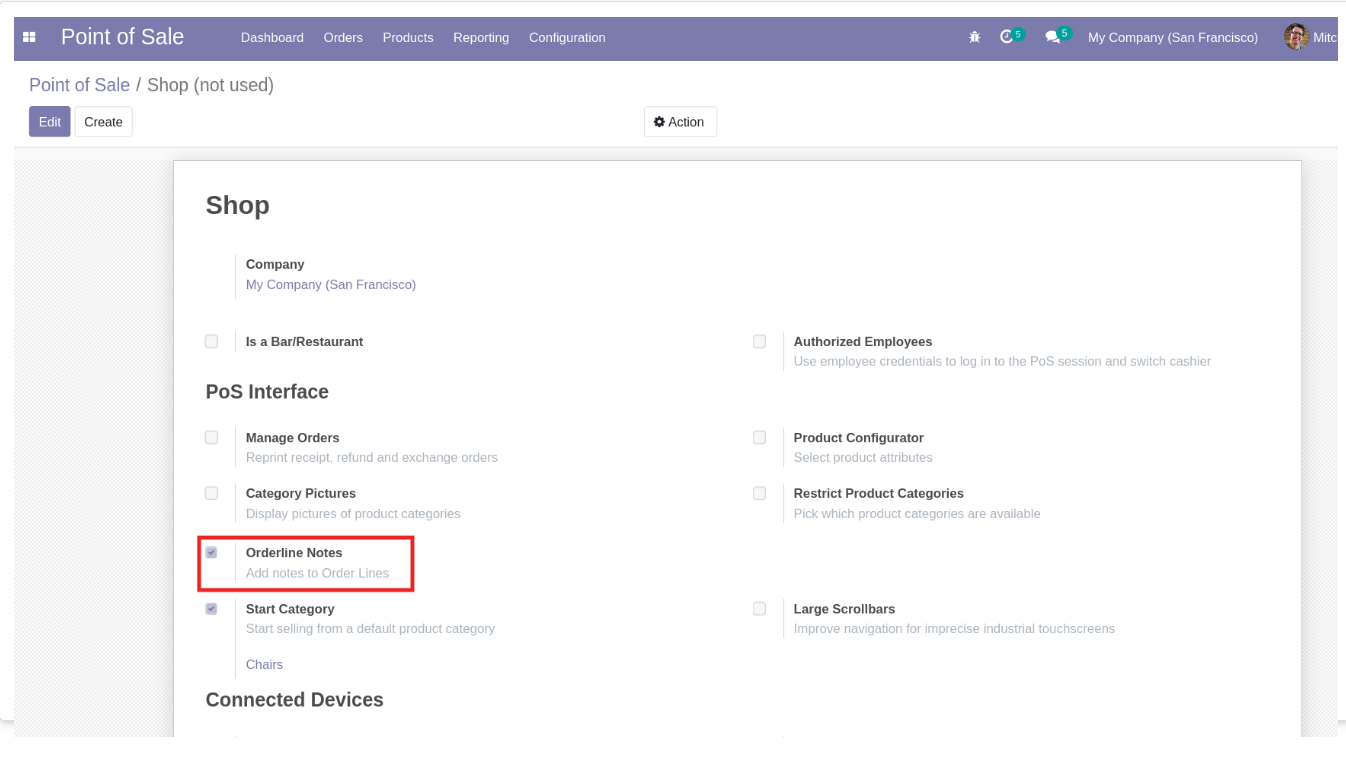
Task: Click the Edit button
Action: 50,122
